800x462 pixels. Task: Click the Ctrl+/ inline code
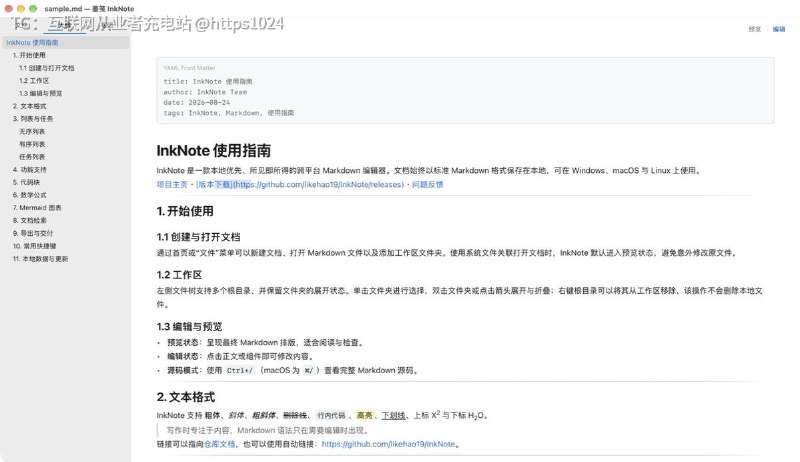click(x=239, y=371)
